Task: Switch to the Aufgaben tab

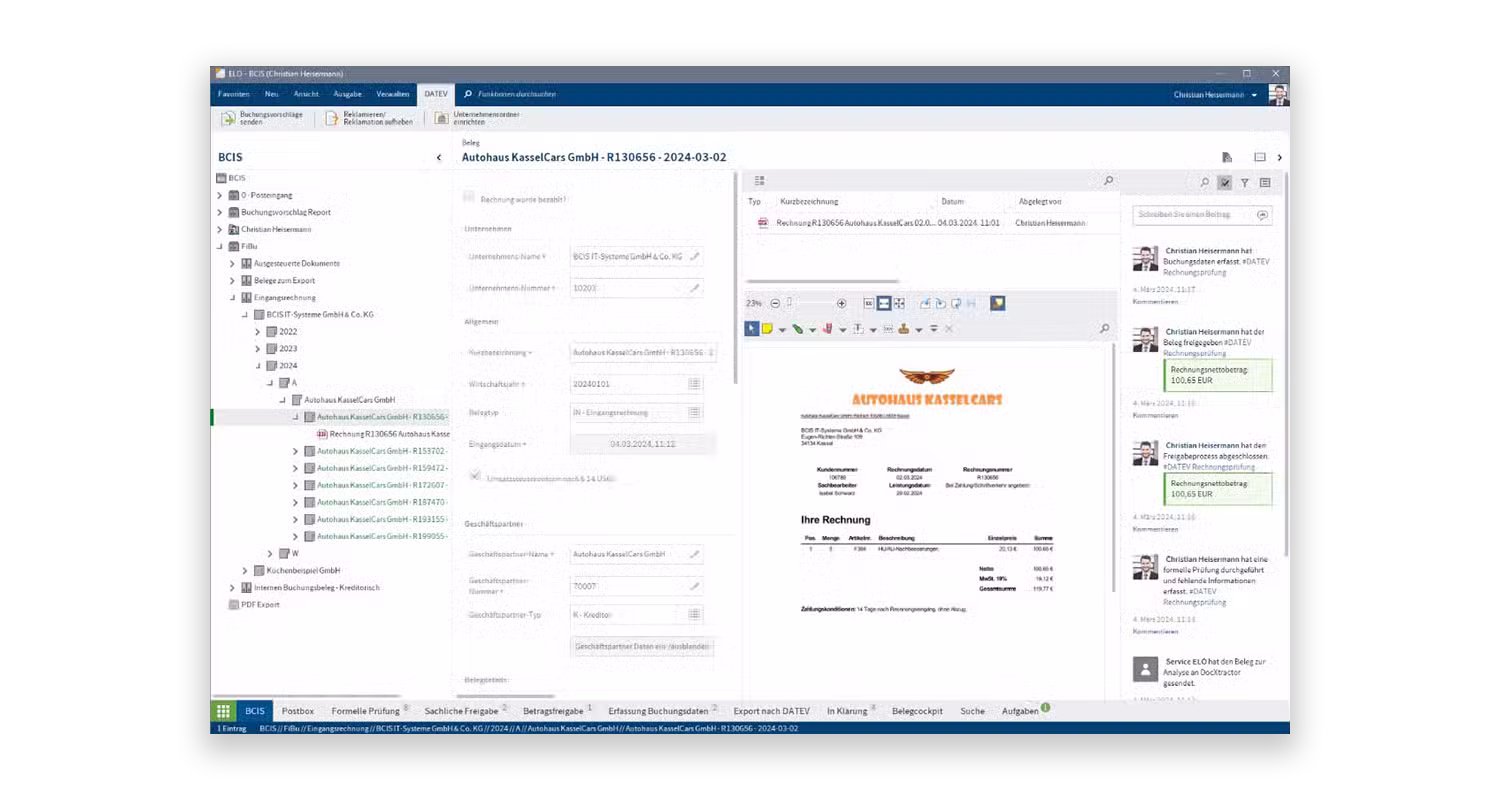Action: pyautogui.click(x=1020, y=711)
